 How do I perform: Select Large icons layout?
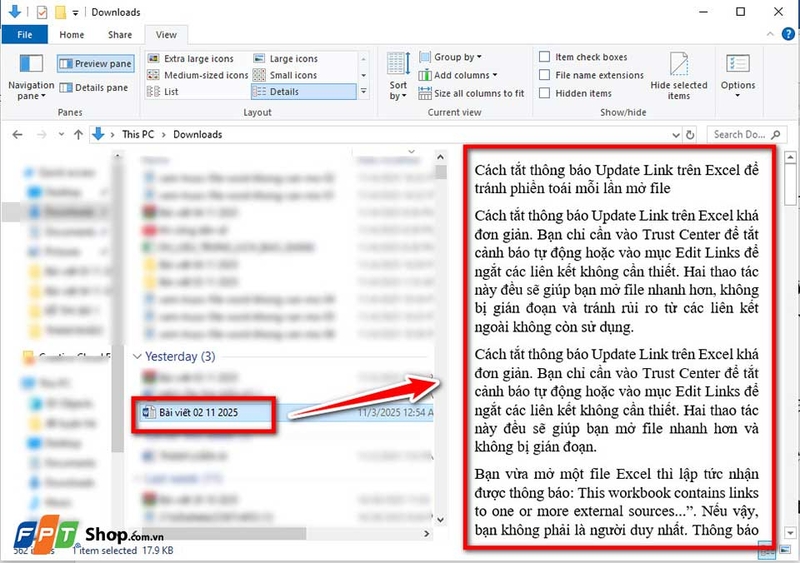click(286, 59)
